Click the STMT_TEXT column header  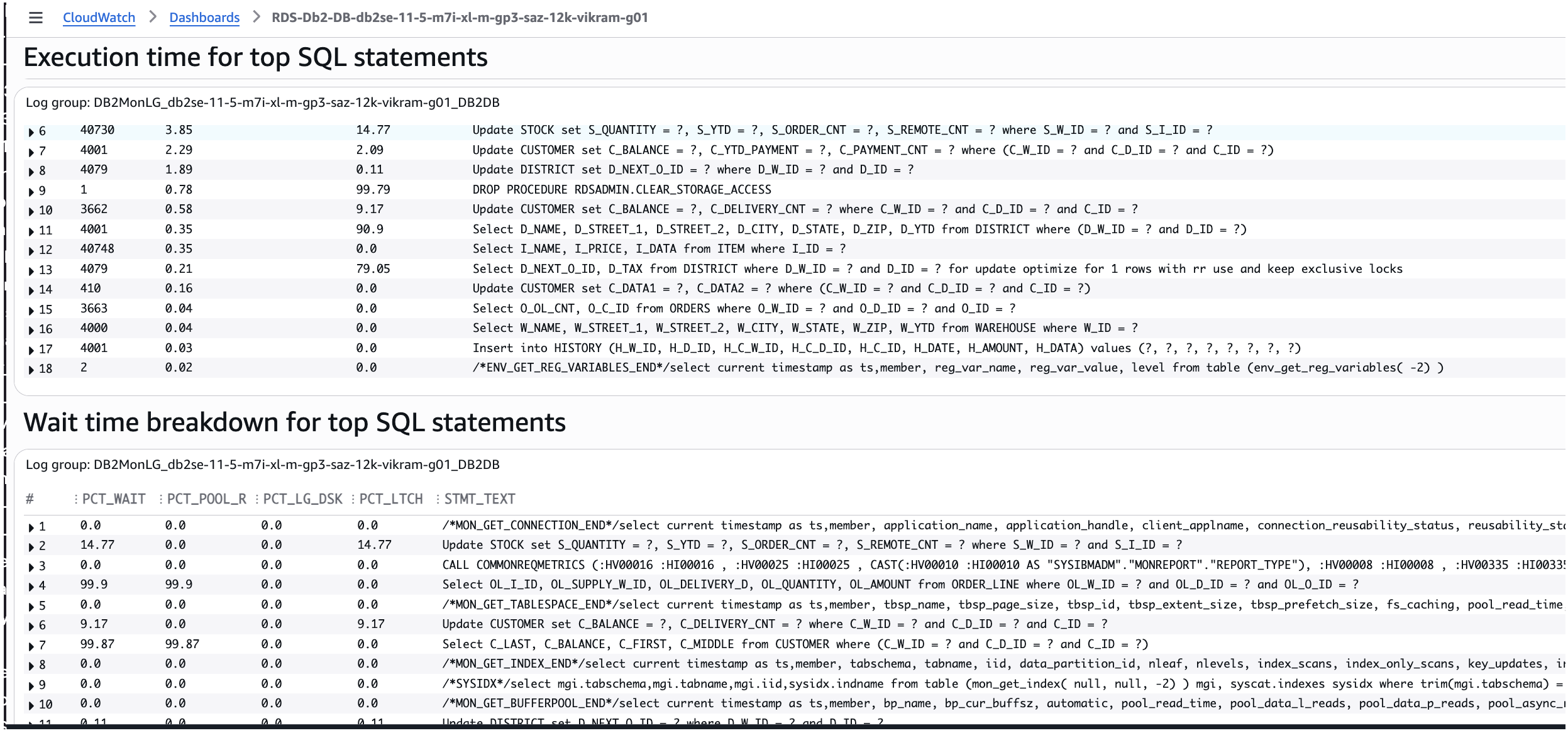(480, 499)
